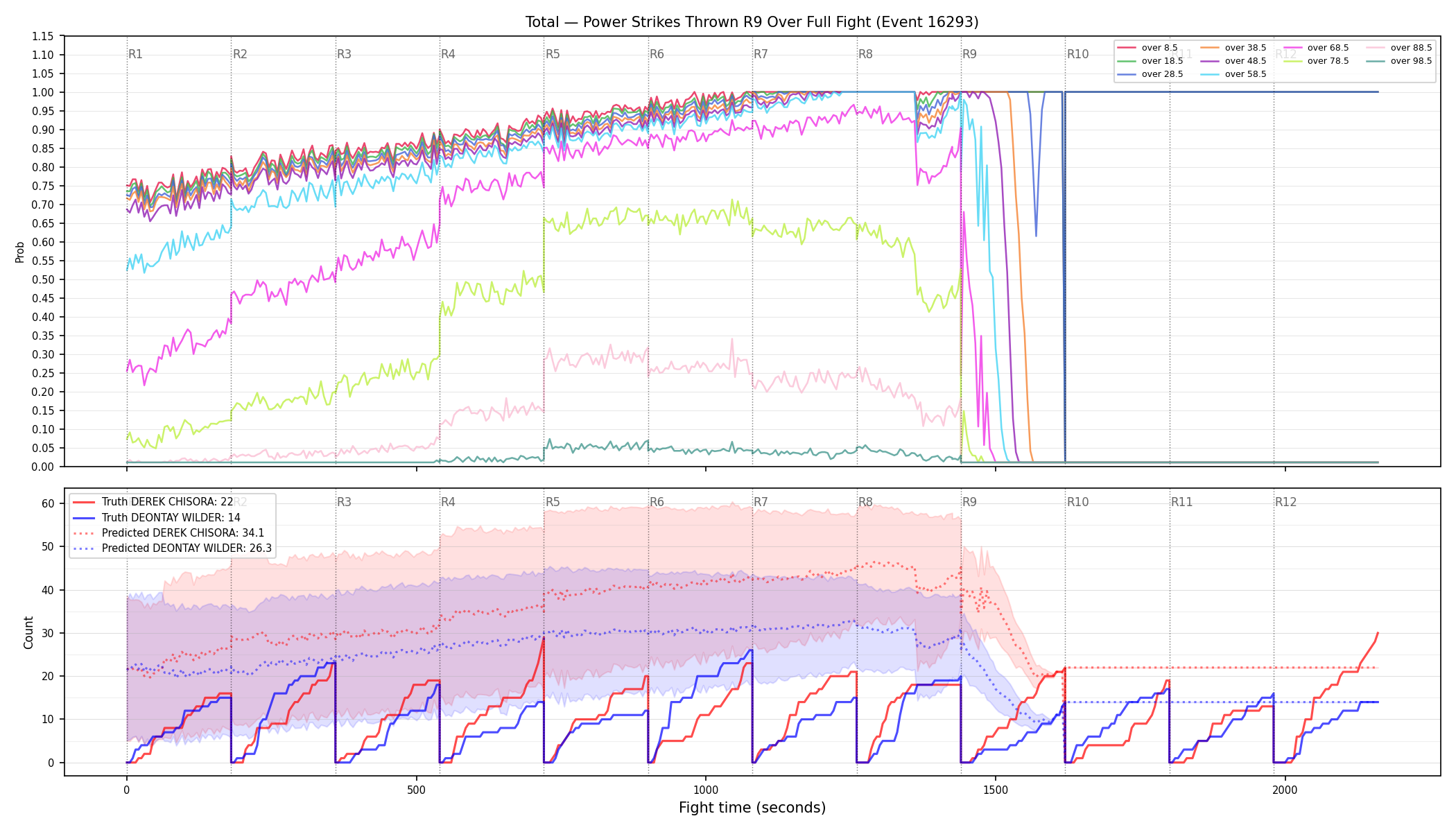
Task: Click the 0.75 tick on the Prob axis
Action: click(43, 186)
